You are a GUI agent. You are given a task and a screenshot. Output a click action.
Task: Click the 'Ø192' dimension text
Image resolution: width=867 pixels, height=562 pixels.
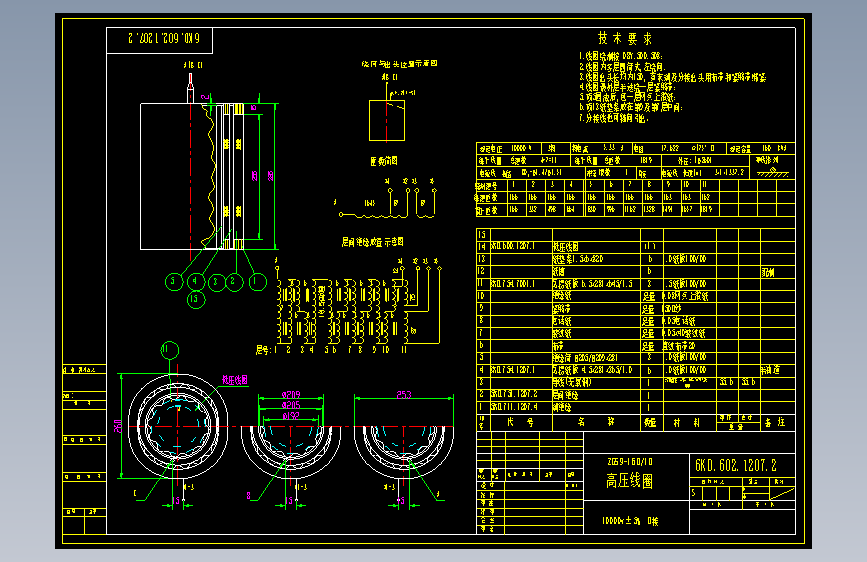pos(291,415)
